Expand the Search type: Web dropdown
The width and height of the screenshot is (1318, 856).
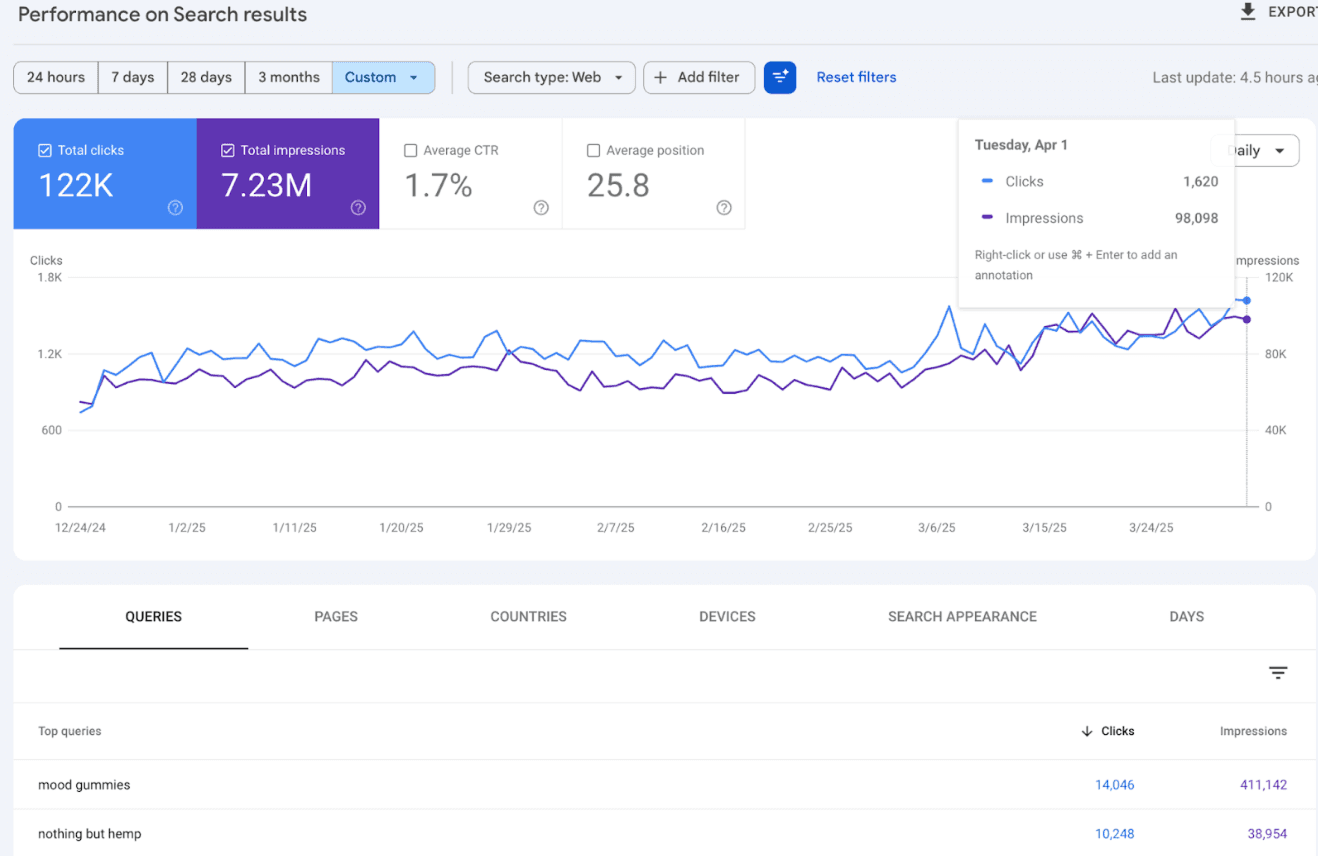coord(551,78)
